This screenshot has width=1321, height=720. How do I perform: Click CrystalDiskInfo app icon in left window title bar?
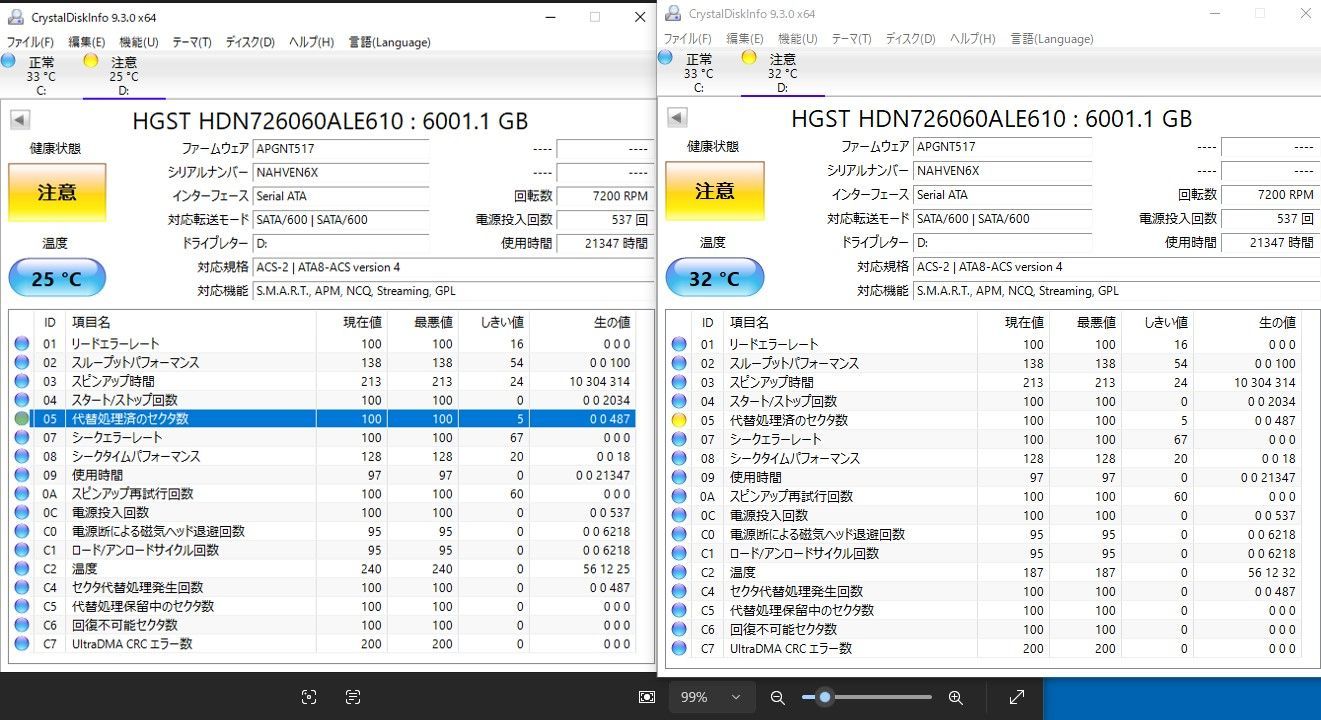(16, 17)
